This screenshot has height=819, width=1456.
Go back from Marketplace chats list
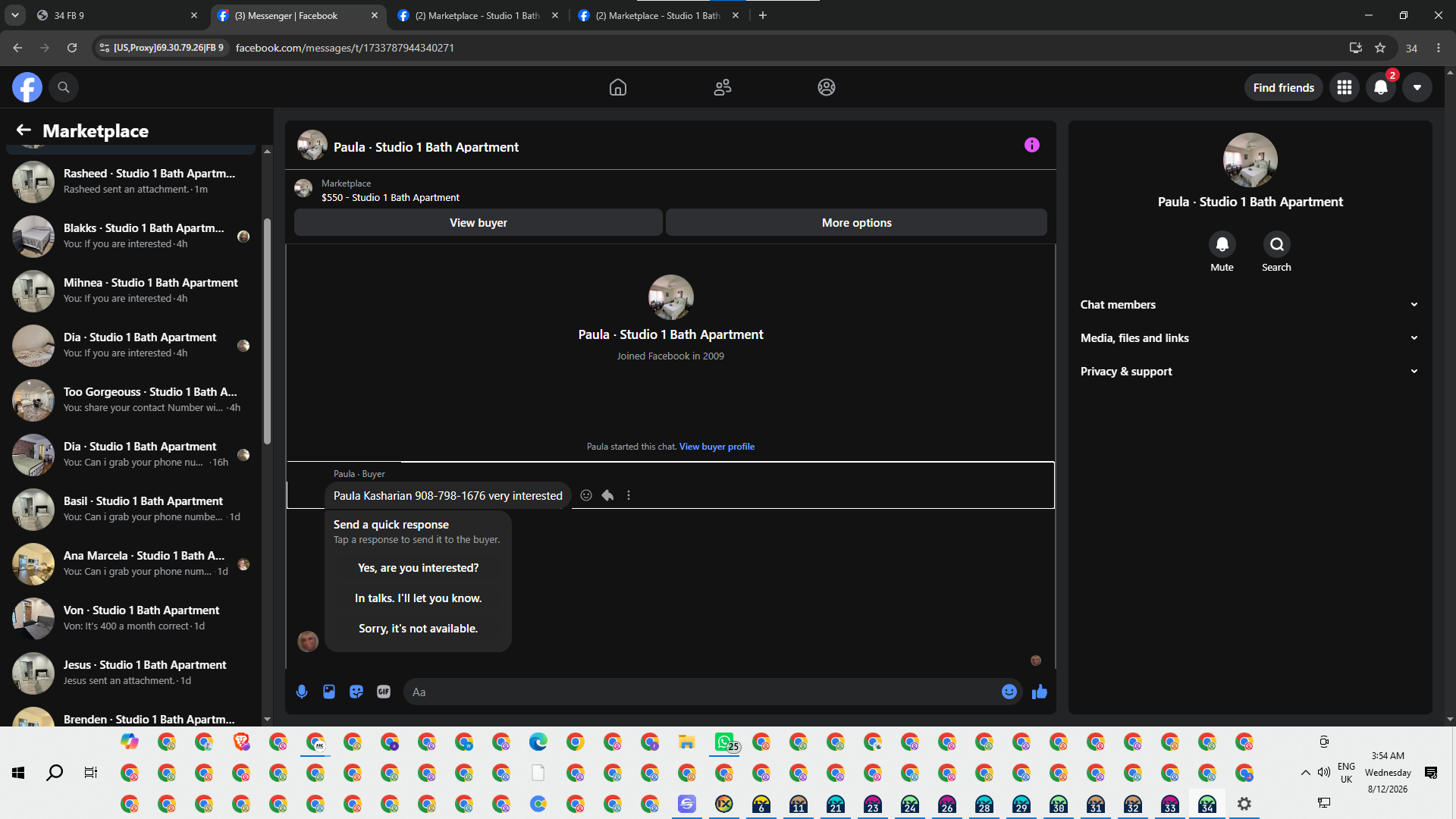tap(24, 130)
